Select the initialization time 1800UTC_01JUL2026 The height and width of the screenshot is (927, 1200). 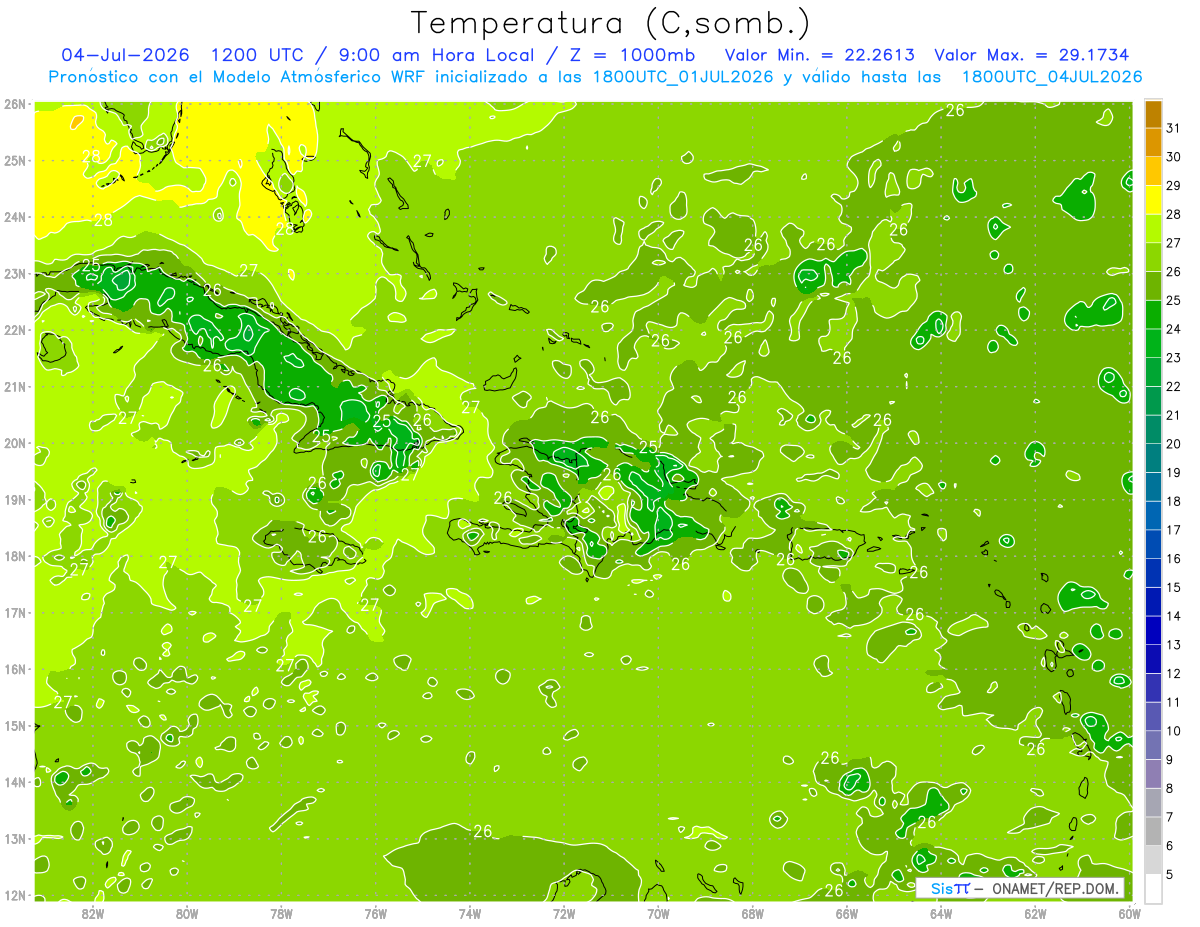coord(683,77)
